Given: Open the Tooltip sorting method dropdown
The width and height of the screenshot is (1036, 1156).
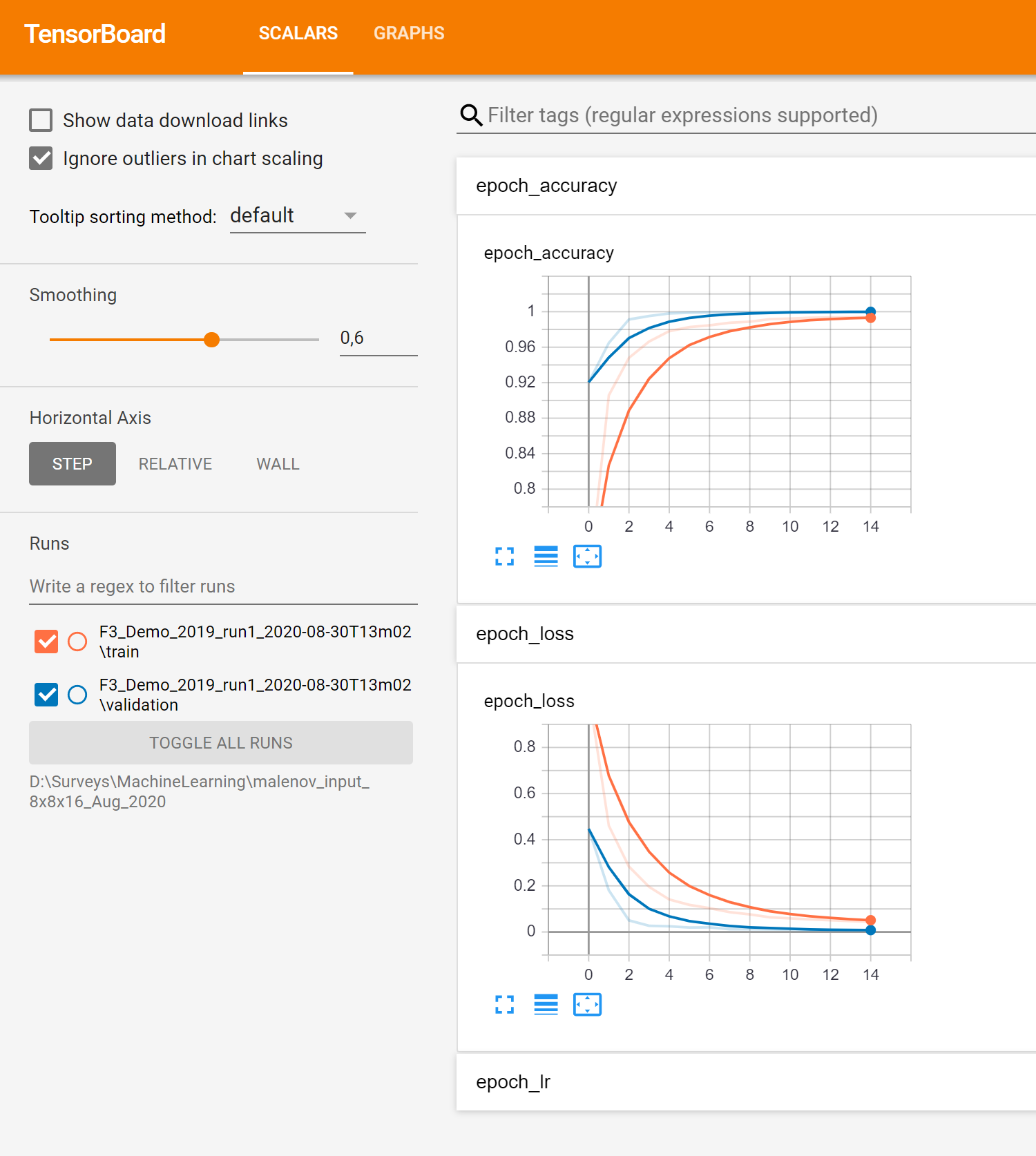Looking at the screenshot, I should pos(297,216).
